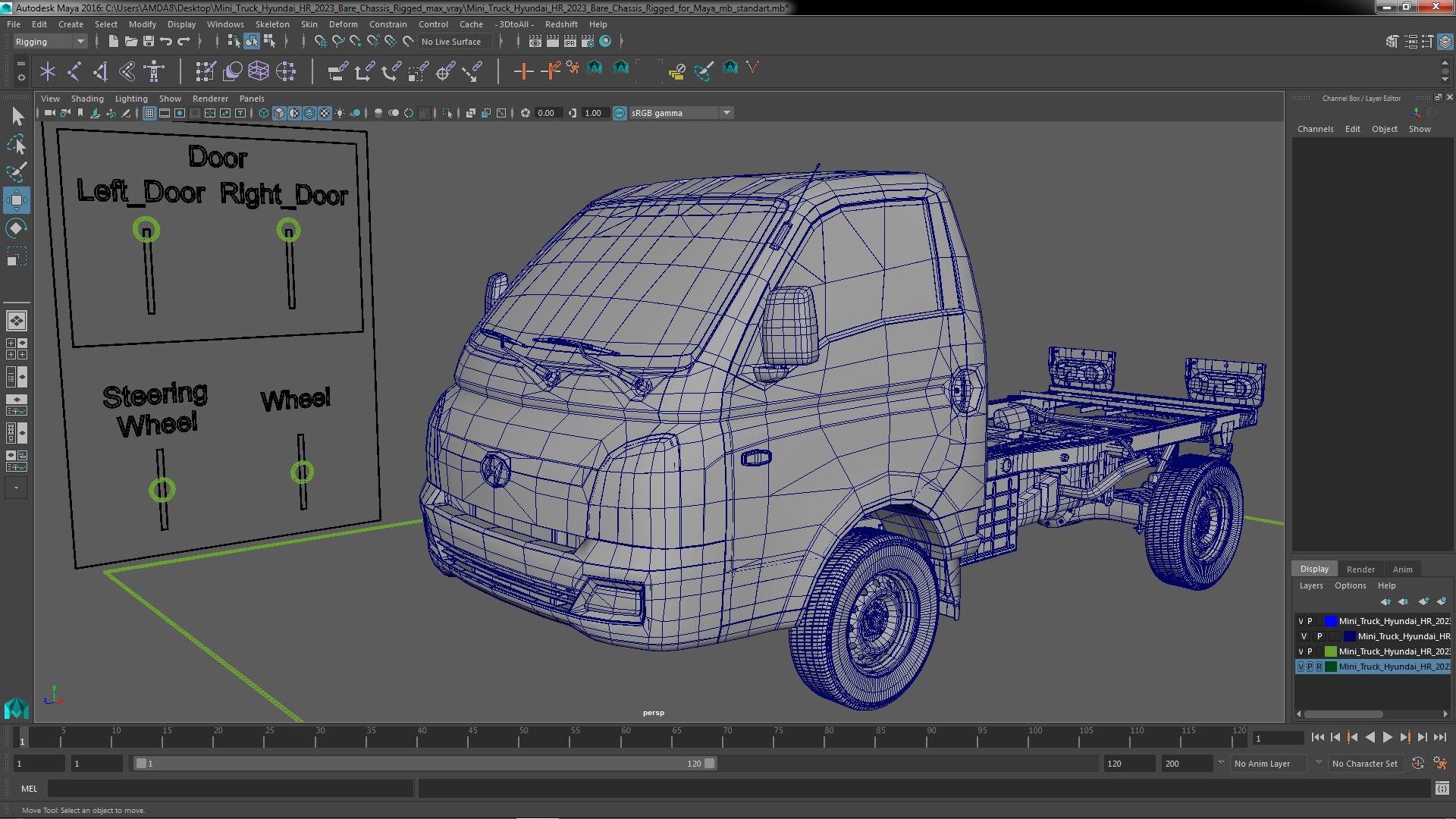The width and height of the screenshot is (1456, 819).
Task: Toggle Use all lights lightbulb icon
Action: (340, 113)
